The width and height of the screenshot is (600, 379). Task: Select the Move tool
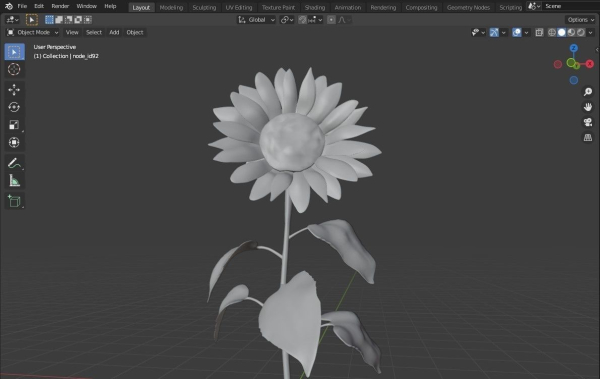14,90
